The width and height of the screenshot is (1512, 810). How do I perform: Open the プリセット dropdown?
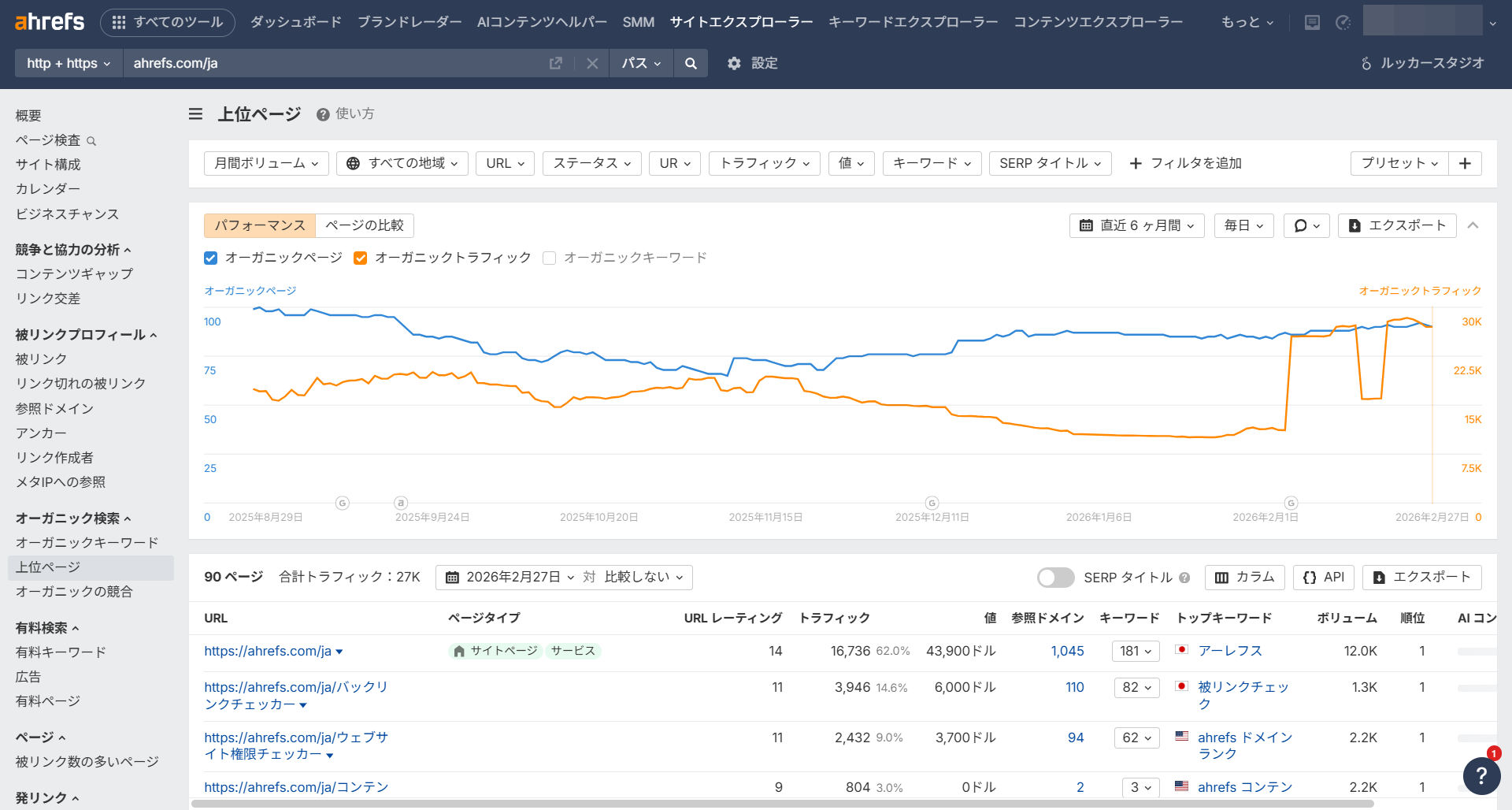(1399, 163)
